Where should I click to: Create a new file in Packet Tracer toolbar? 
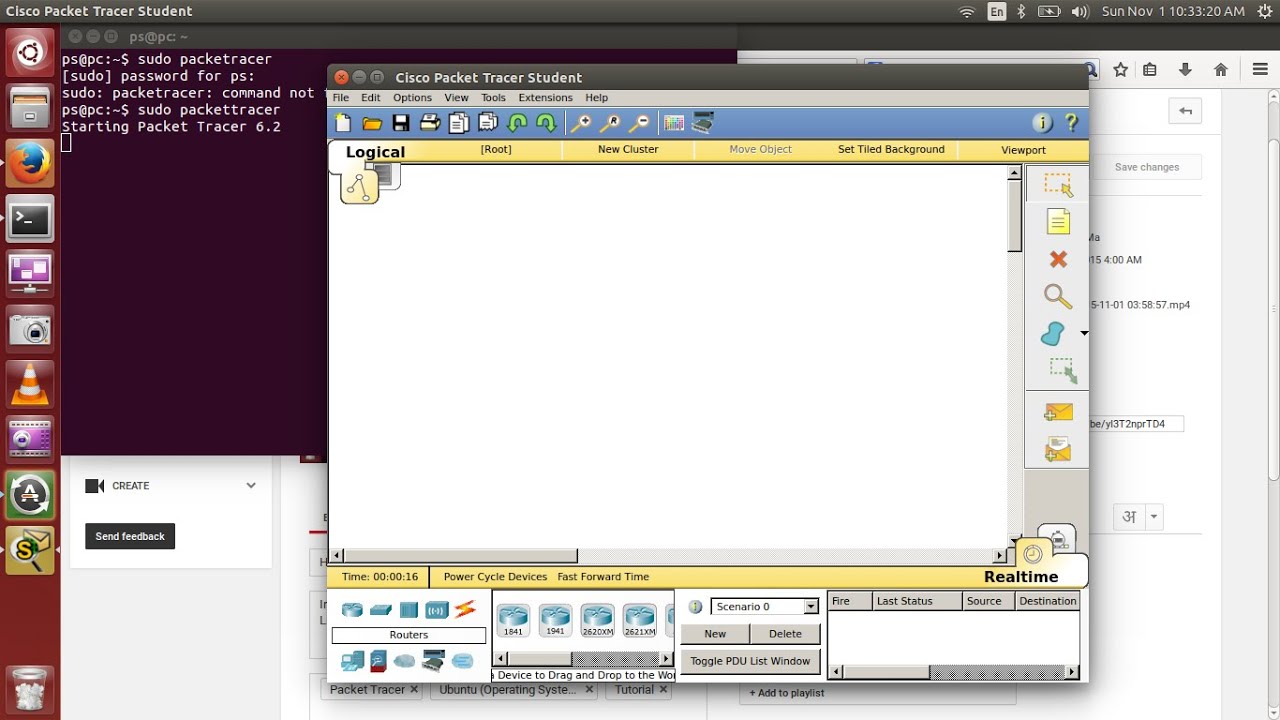coord(343,123)
